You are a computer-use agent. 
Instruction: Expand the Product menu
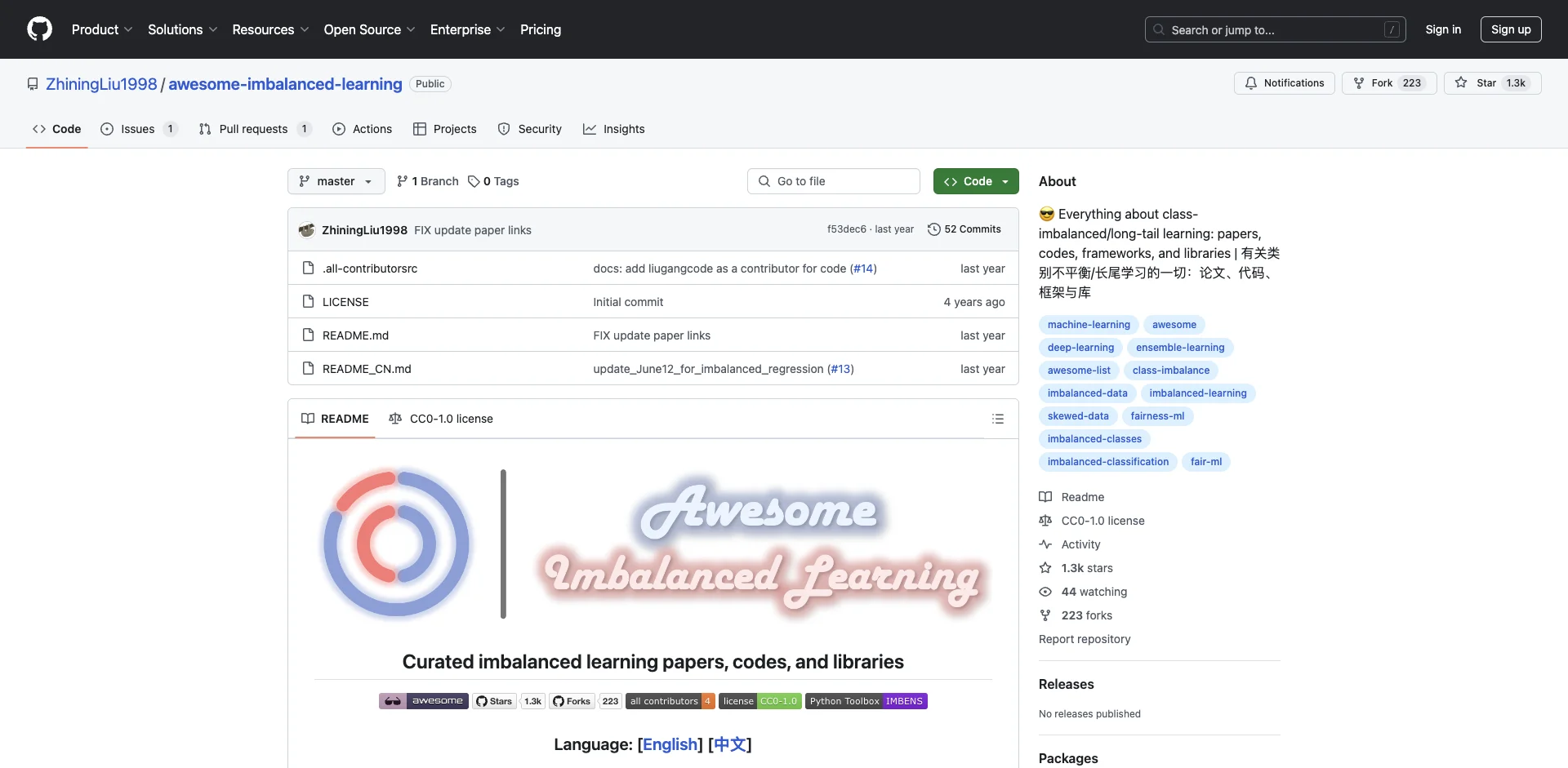coord(102,29)
